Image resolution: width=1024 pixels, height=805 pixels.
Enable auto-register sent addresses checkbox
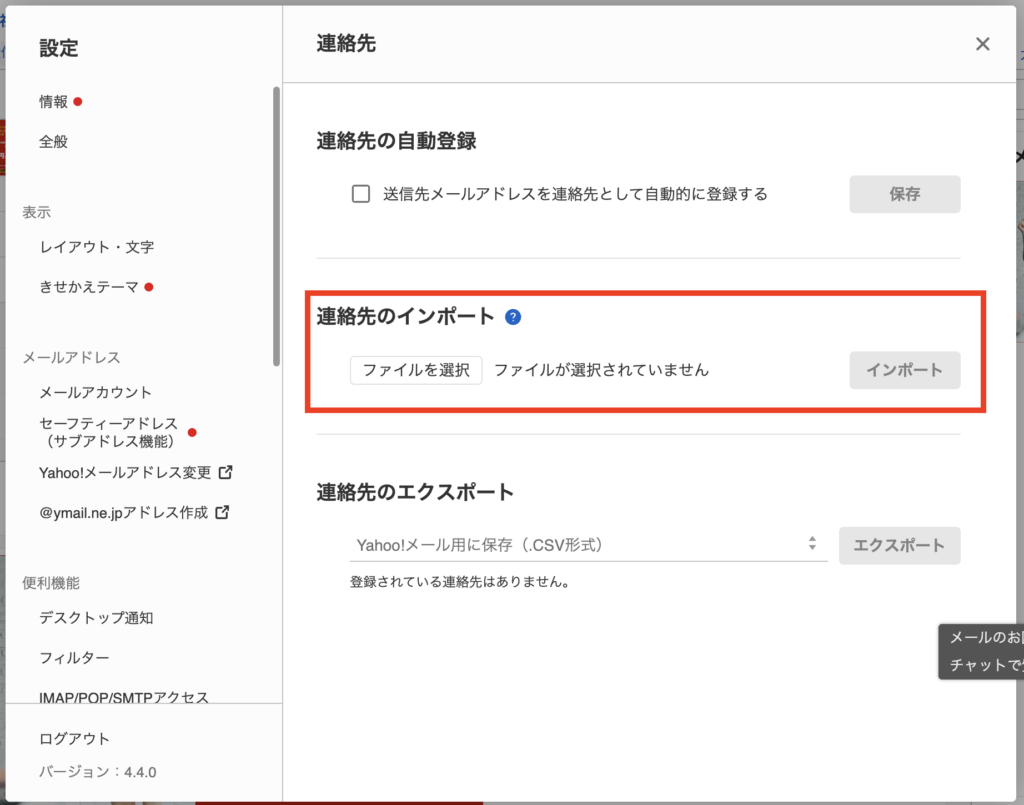tap(361, 194)
